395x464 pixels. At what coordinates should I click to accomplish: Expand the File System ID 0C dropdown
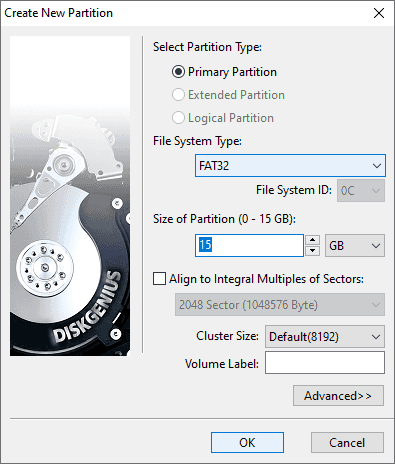coord(361,191)
